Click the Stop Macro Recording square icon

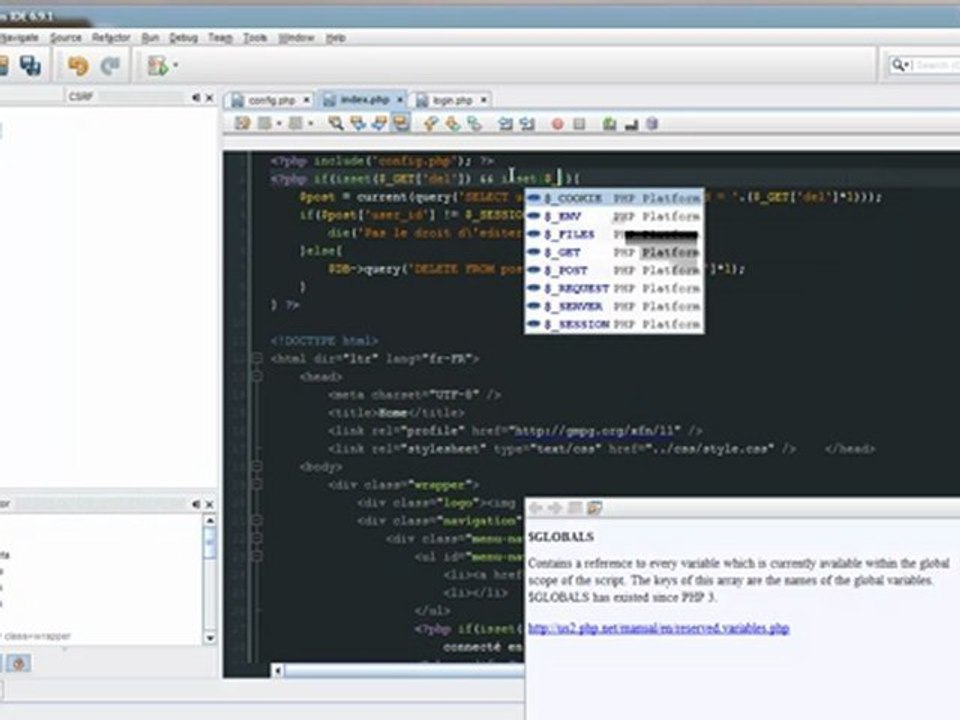[x=579, y=124]
